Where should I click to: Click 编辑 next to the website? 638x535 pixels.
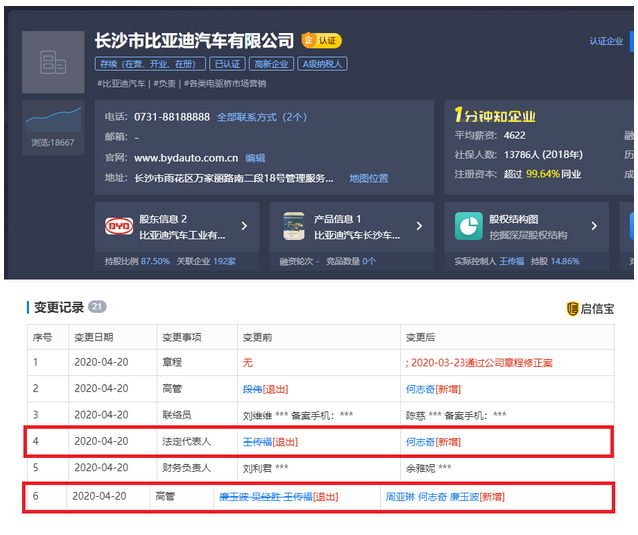[255, 158]
